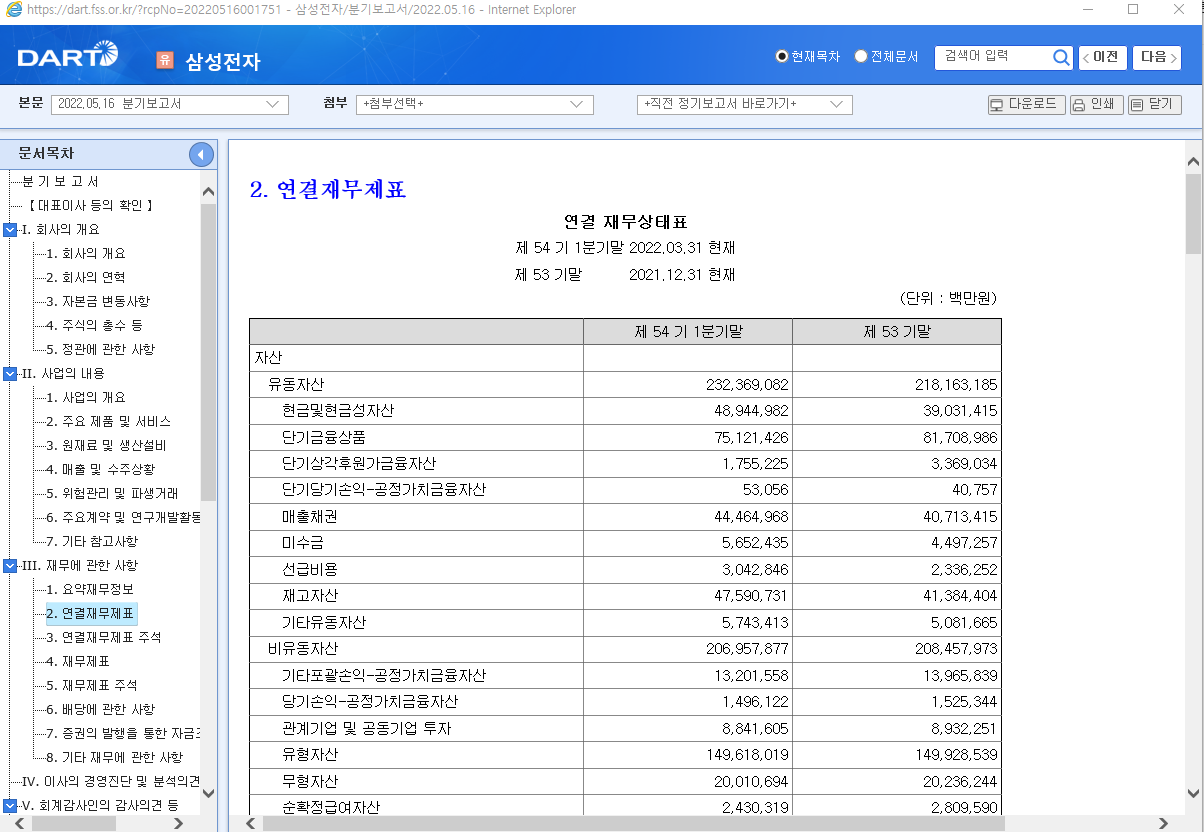Select the 현재목차 radio option
Image resolution: width=1204 pixels, height=832 pixels.
pyautogui.click(x=782, y=57)
